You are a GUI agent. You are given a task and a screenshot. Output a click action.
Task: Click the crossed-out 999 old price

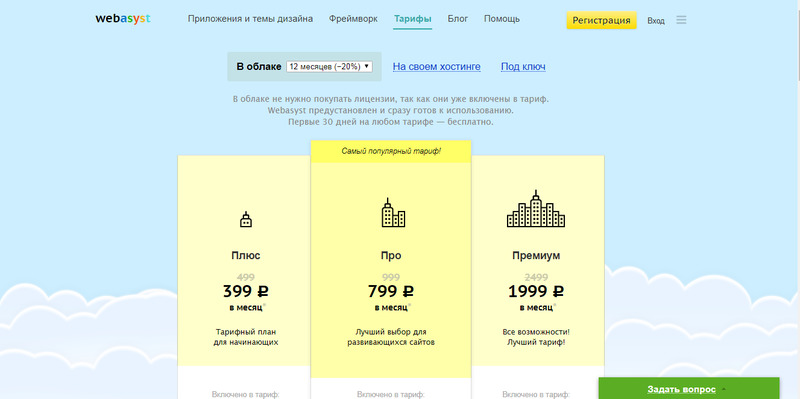(391, 277)
